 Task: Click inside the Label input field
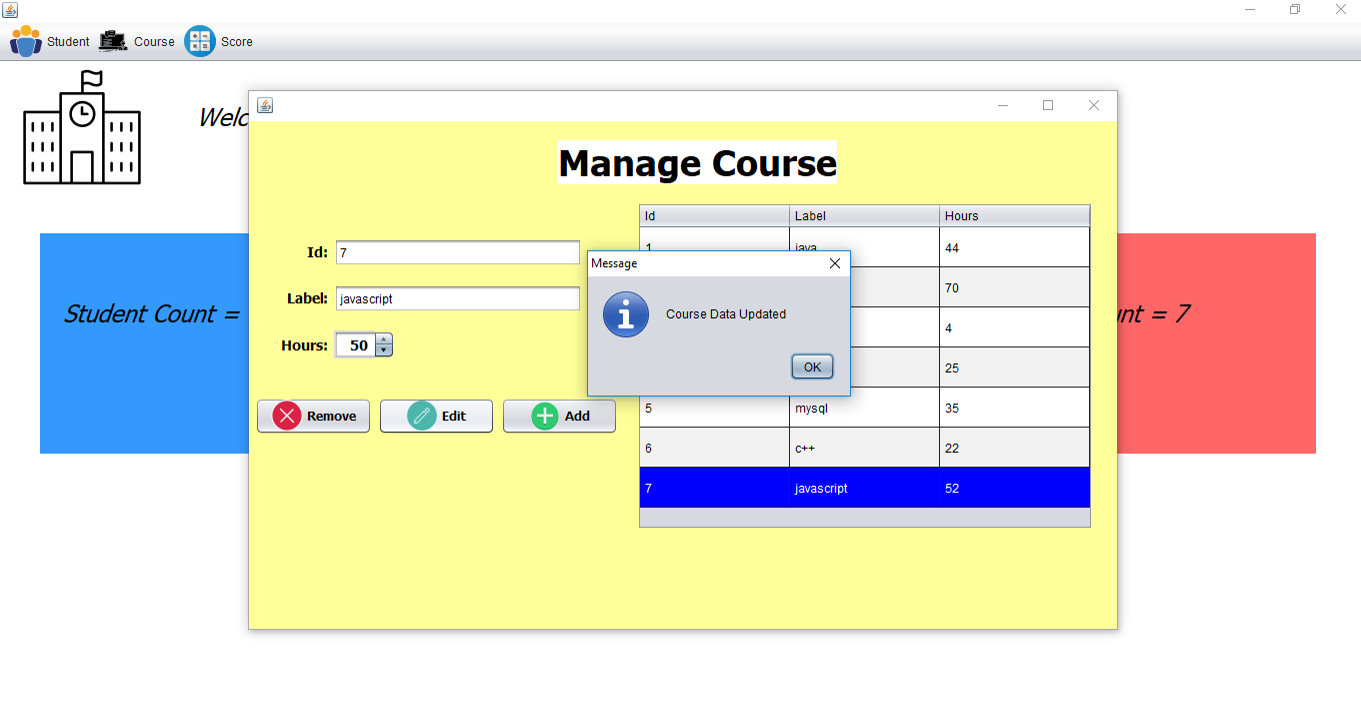tap(457, 298)
